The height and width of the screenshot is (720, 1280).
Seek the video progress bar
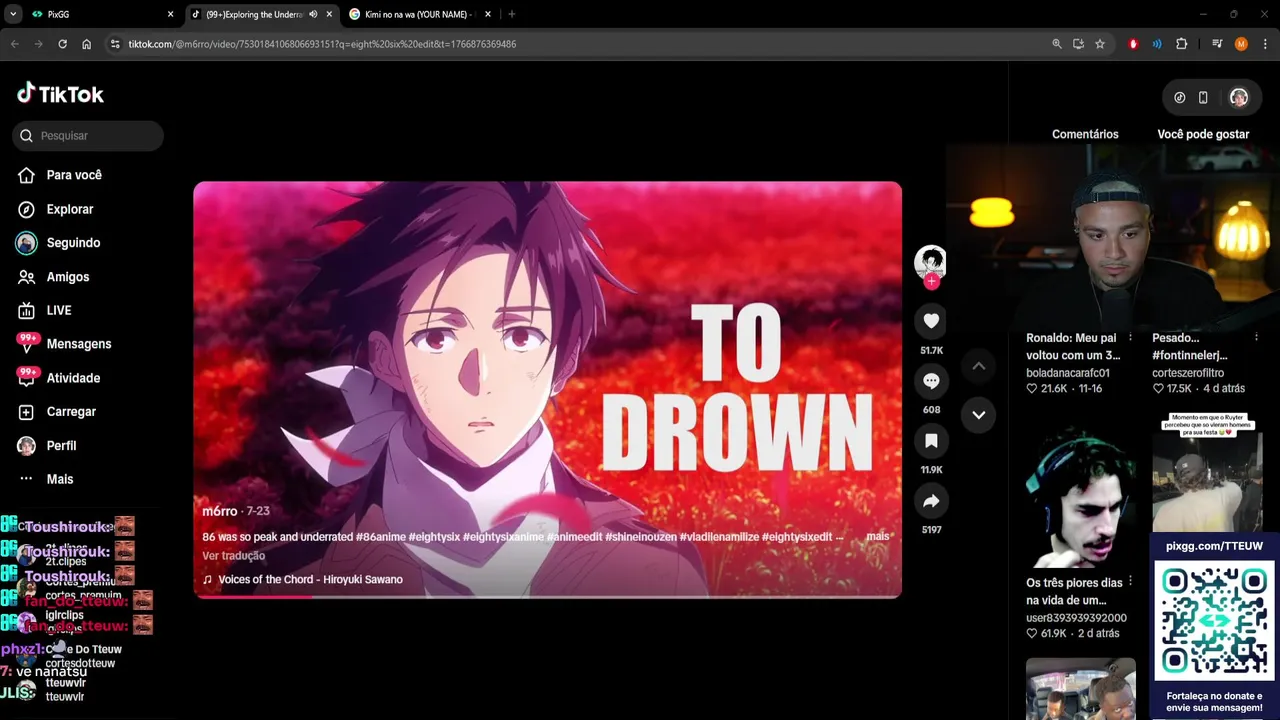tap(548, 597)
